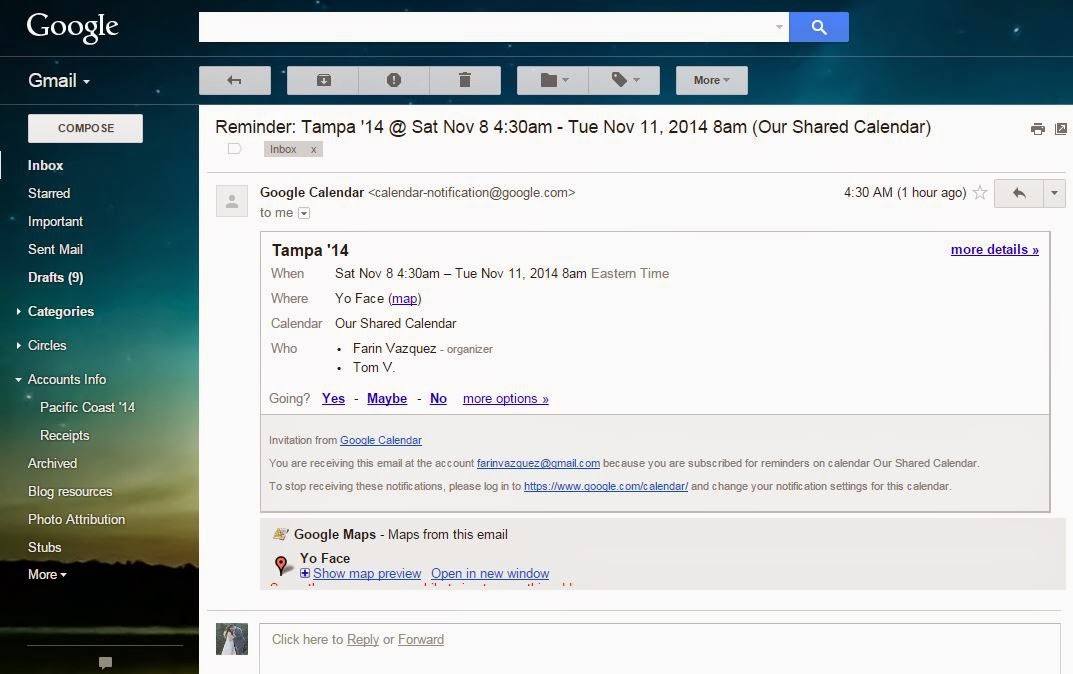1073x674 pixels.
Task: Click the chat bubble icon at sidebar bottom
Action: pyautogui.click(x=105, y=662)
